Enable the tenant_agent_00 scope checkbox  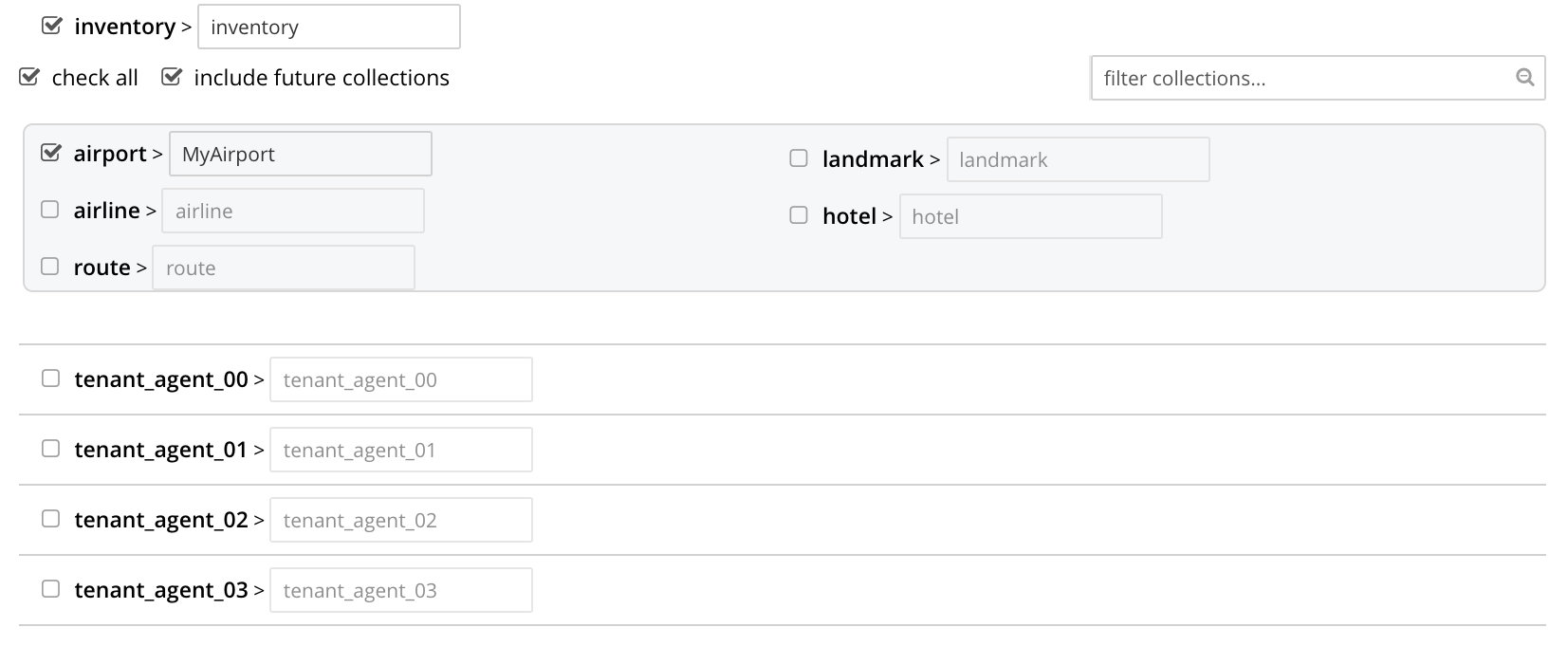click(x=50, y=378)
